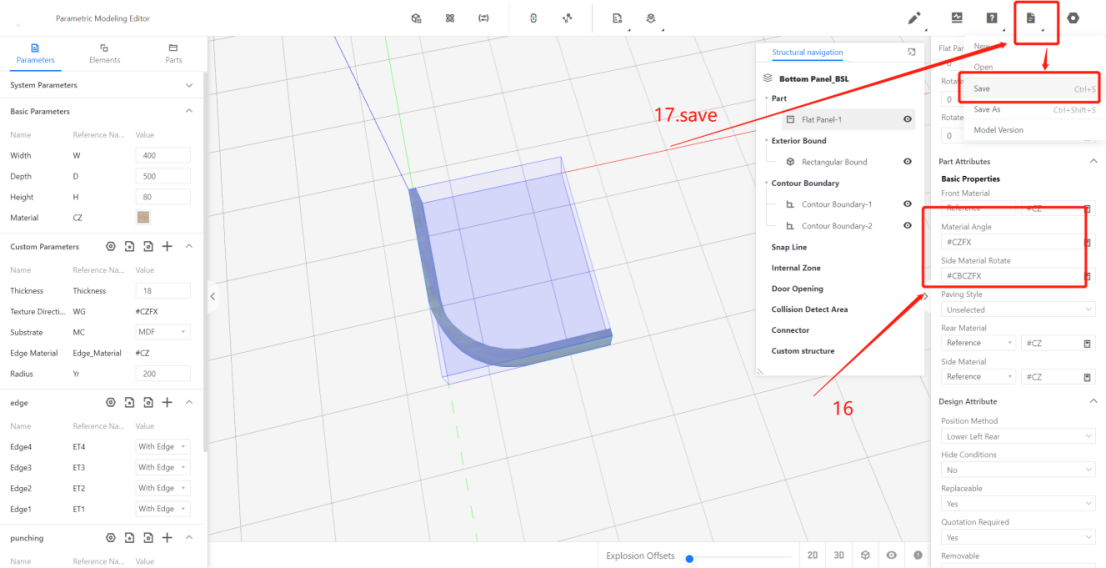Select Contour Boundary-2 in the tree
This screenshot has width=1106, height=568.
[836, 226]
